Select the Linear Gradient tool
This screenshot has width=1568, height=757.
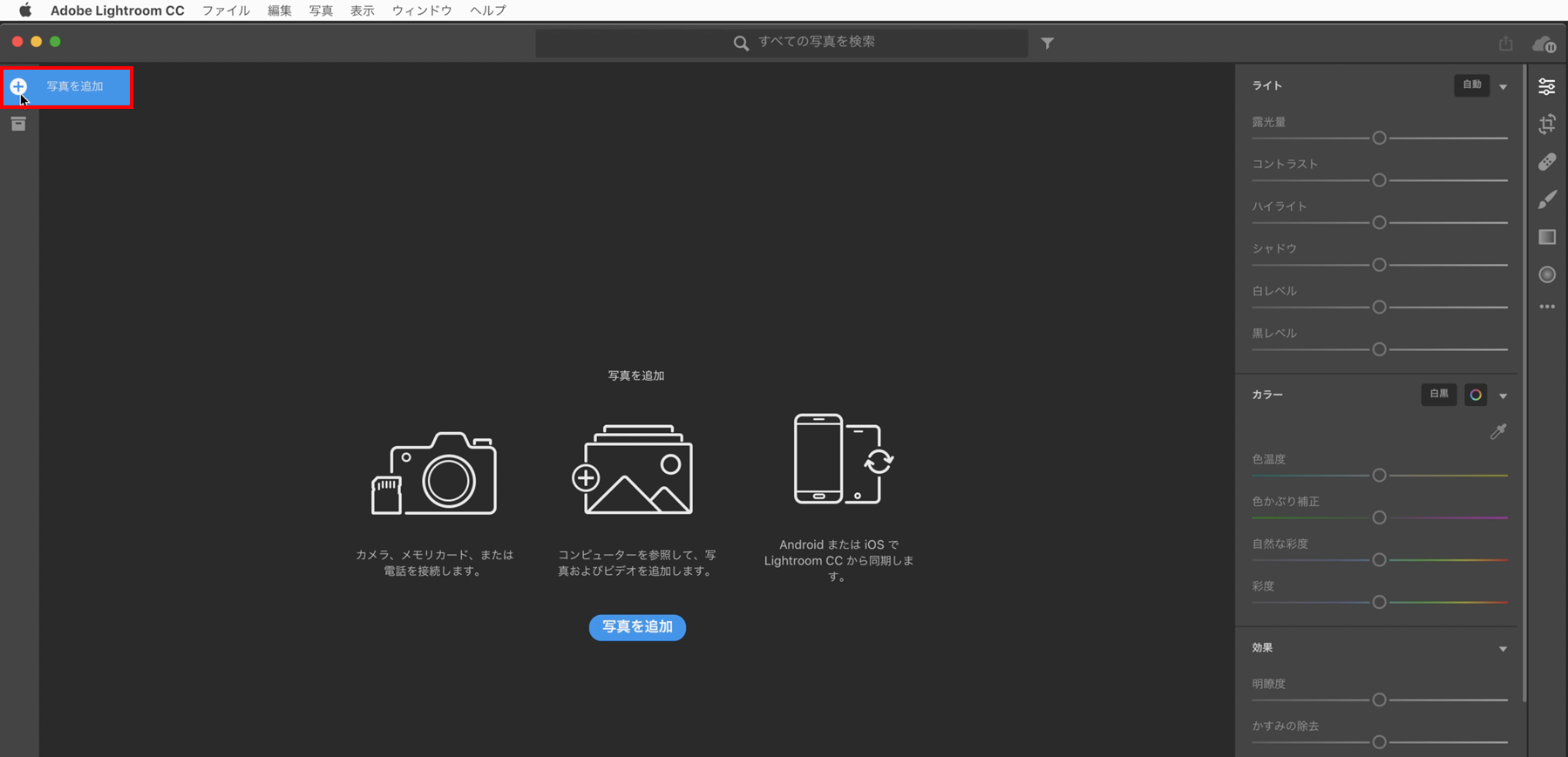[1547, 237]
